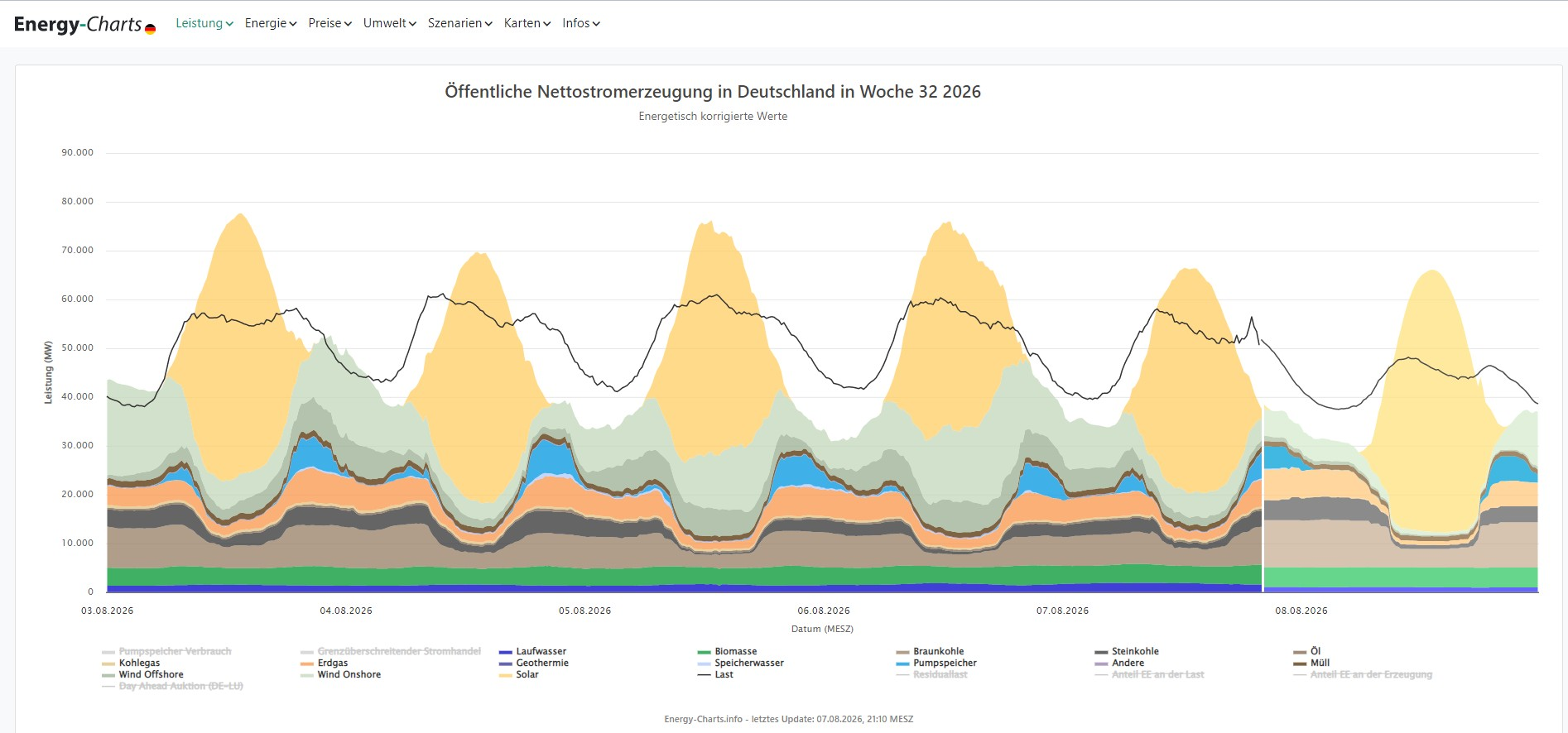Image resolution: width=1568 pixels, height=733 pixels.
Task: Enable the Pumpspeicher Verbrauch legend series
Action: [x=166, y=651]
